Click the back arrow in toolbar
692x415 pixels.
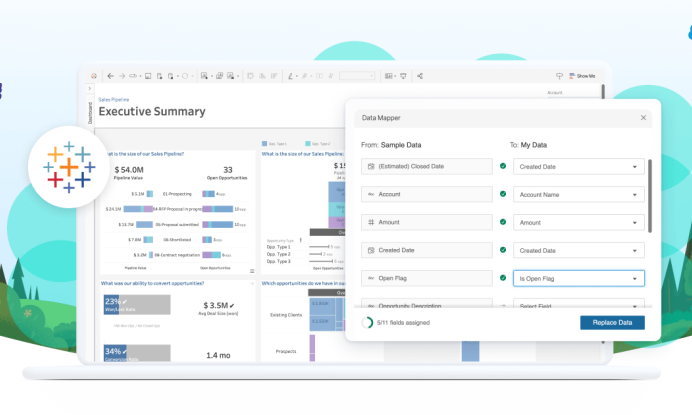110,76
